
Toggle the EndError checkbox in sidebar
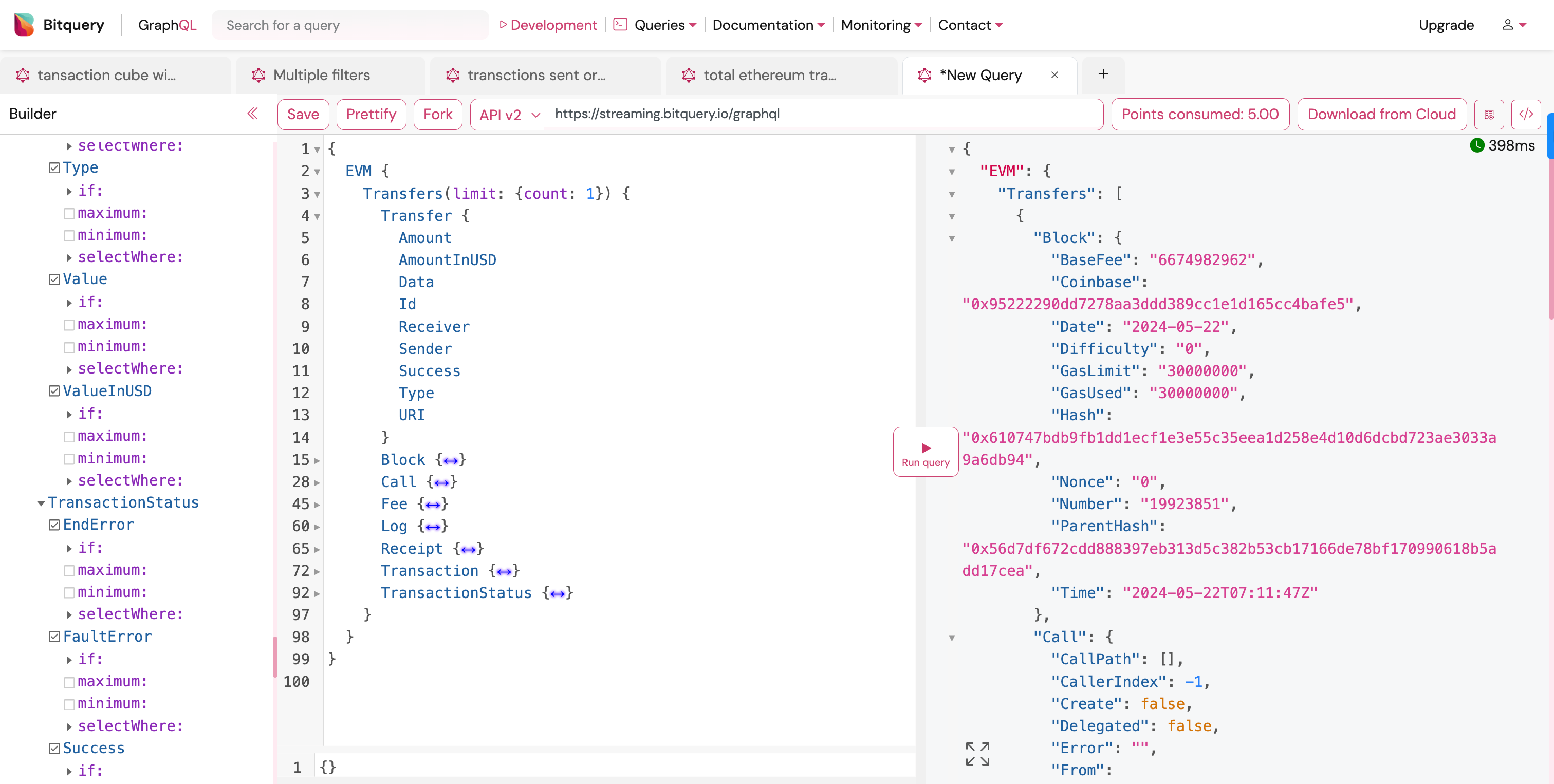click(x=53, y=524)
